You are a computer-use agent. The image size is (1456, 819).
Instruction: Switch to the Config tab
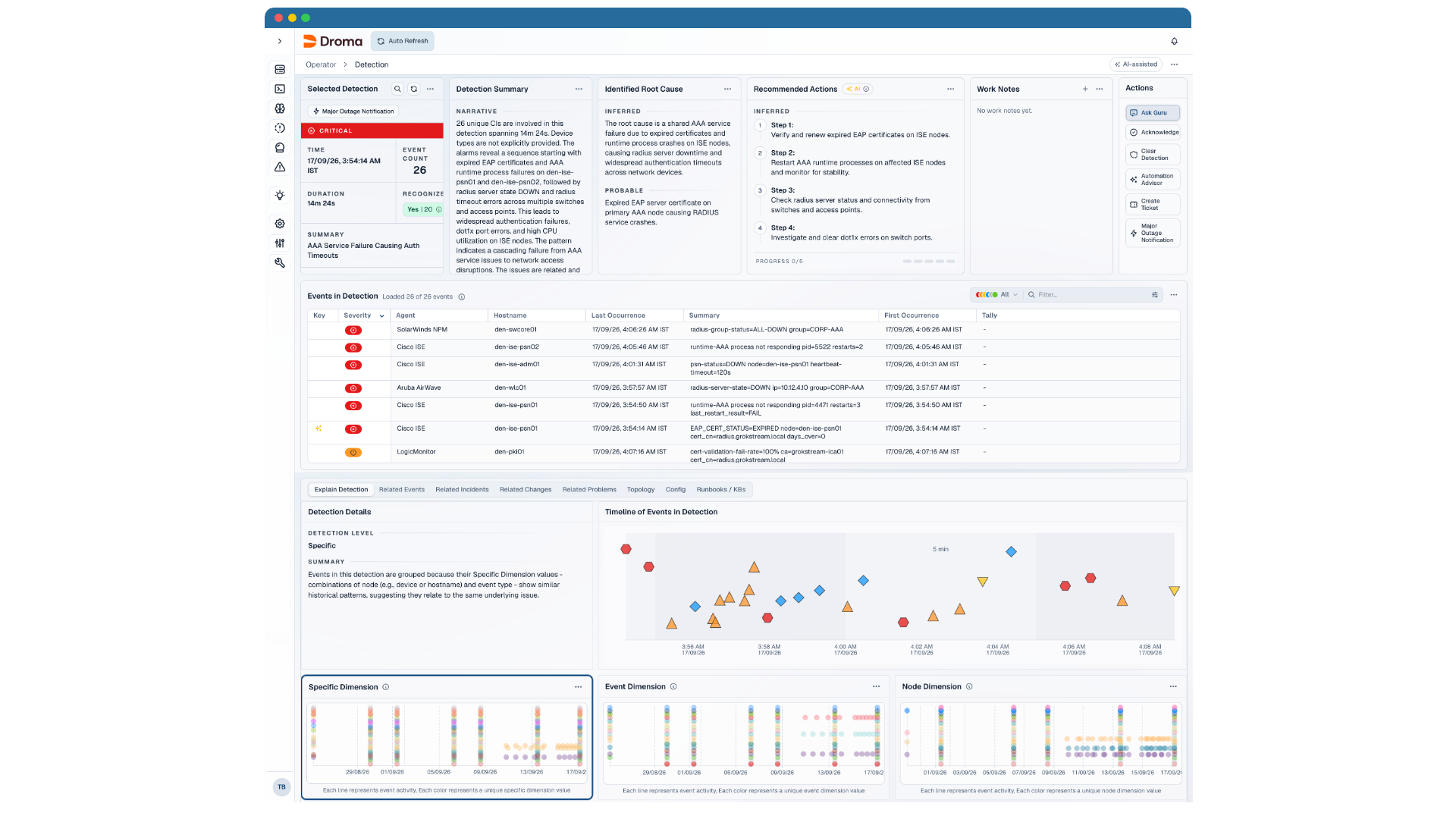click(676, 489)
